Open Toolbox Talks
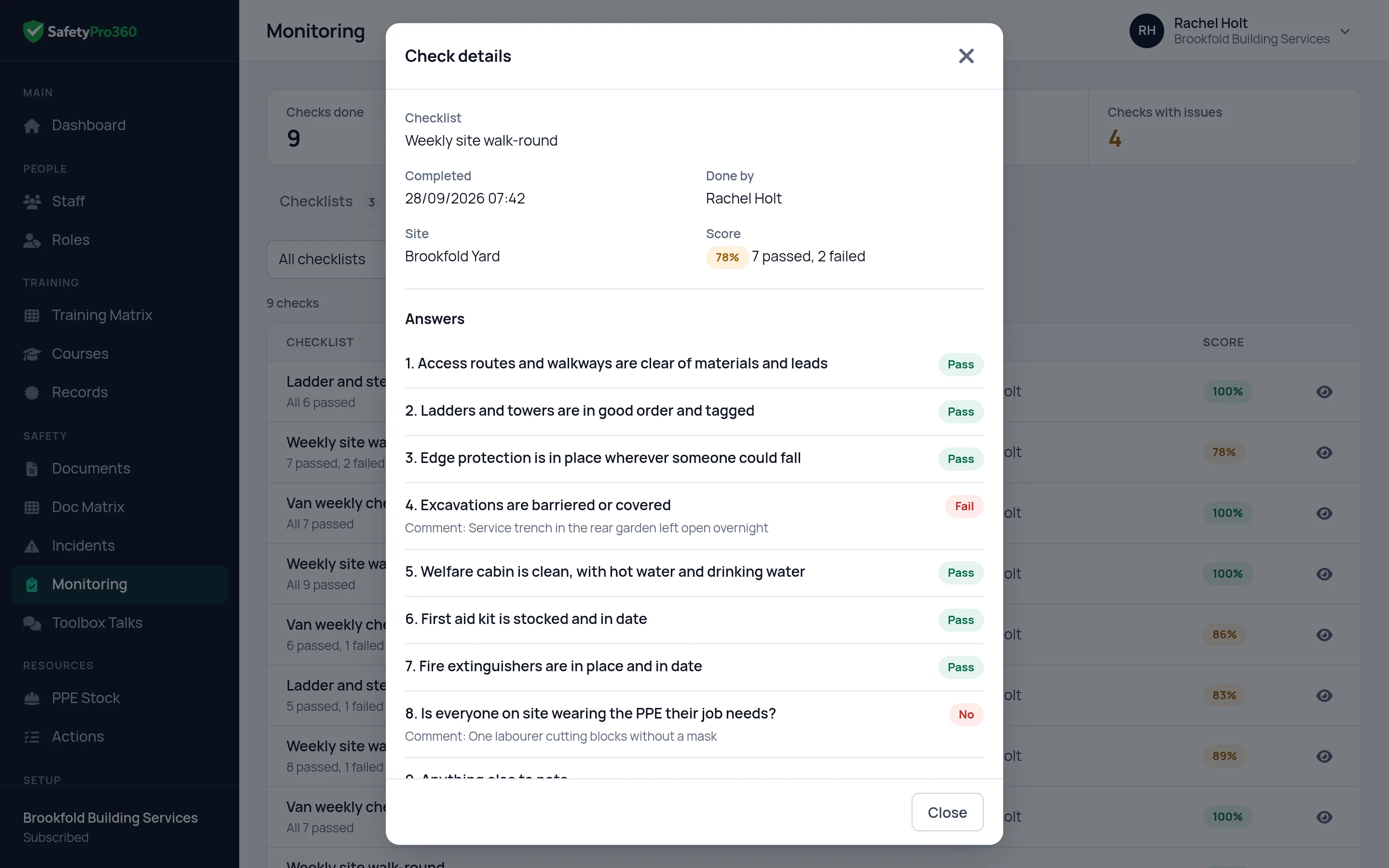Viewport: 1389px width, 868px height. point(120,622)
